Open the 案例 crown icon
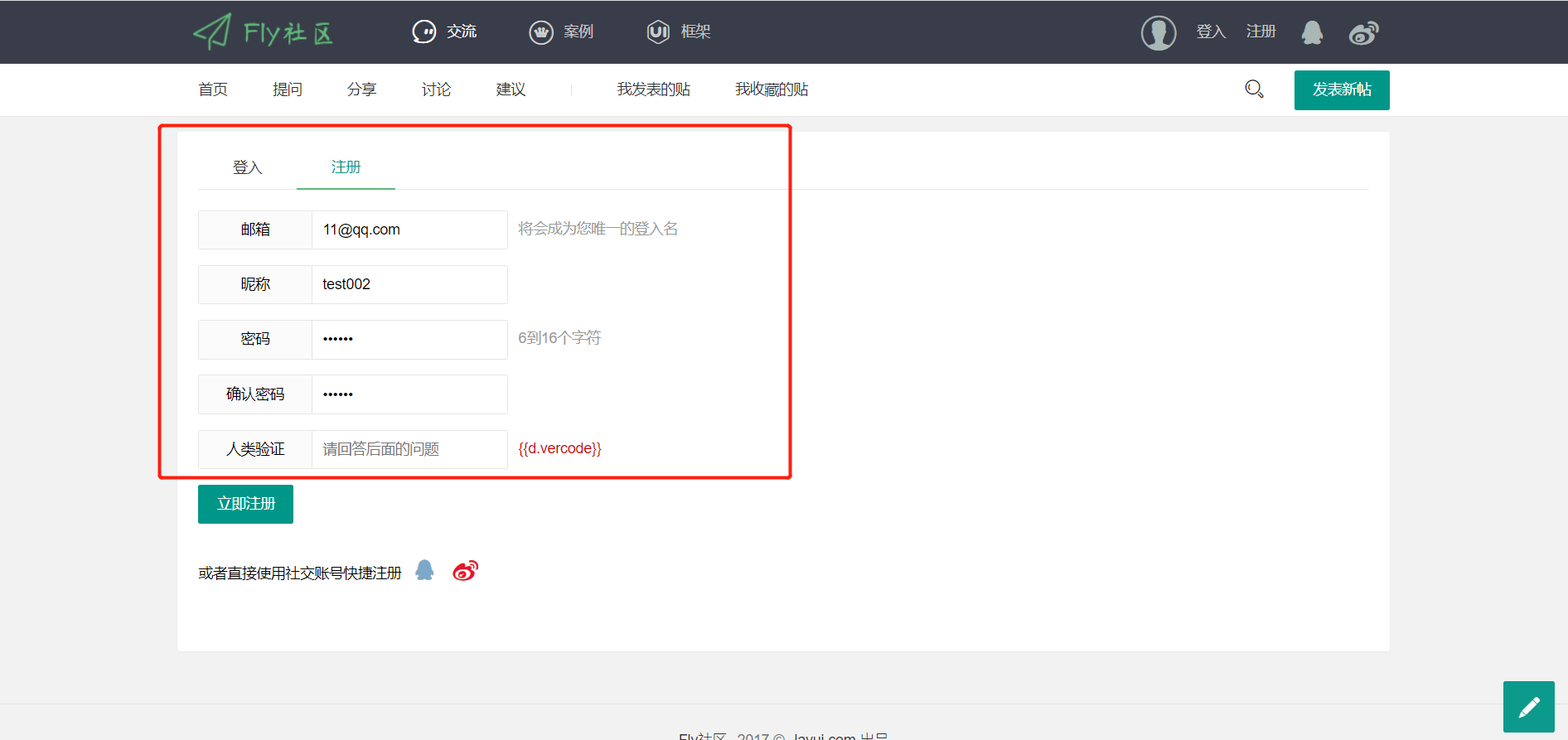Viewport: 1568px width, 740px height. pos(541,31)
